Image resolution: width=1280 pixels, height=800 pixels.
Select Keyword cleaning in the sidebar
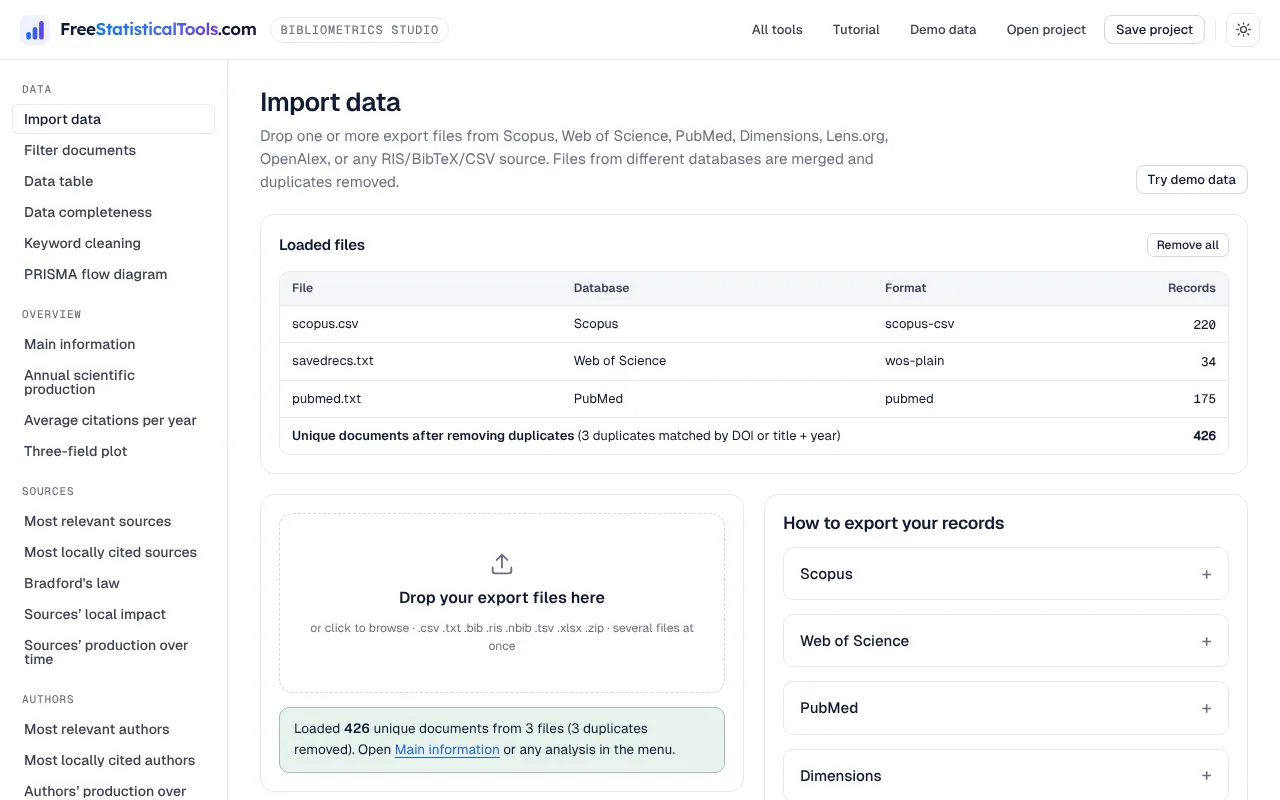pyautogui.click(x=113, y=243)
